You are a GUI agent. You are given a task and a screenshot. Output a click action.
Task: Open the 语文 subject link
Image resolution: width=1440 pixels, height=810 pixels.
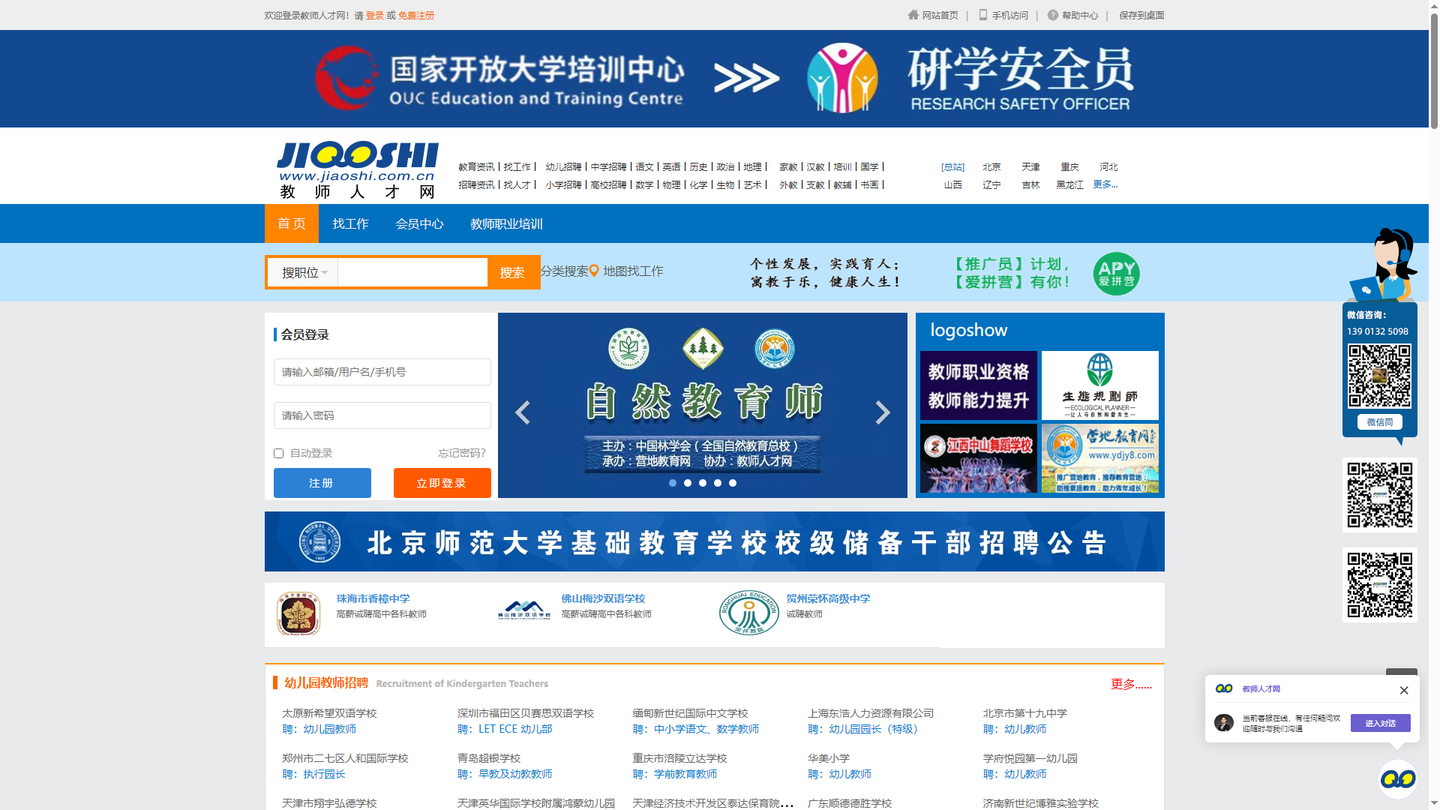pyautogui.click(x=644, y=167)
